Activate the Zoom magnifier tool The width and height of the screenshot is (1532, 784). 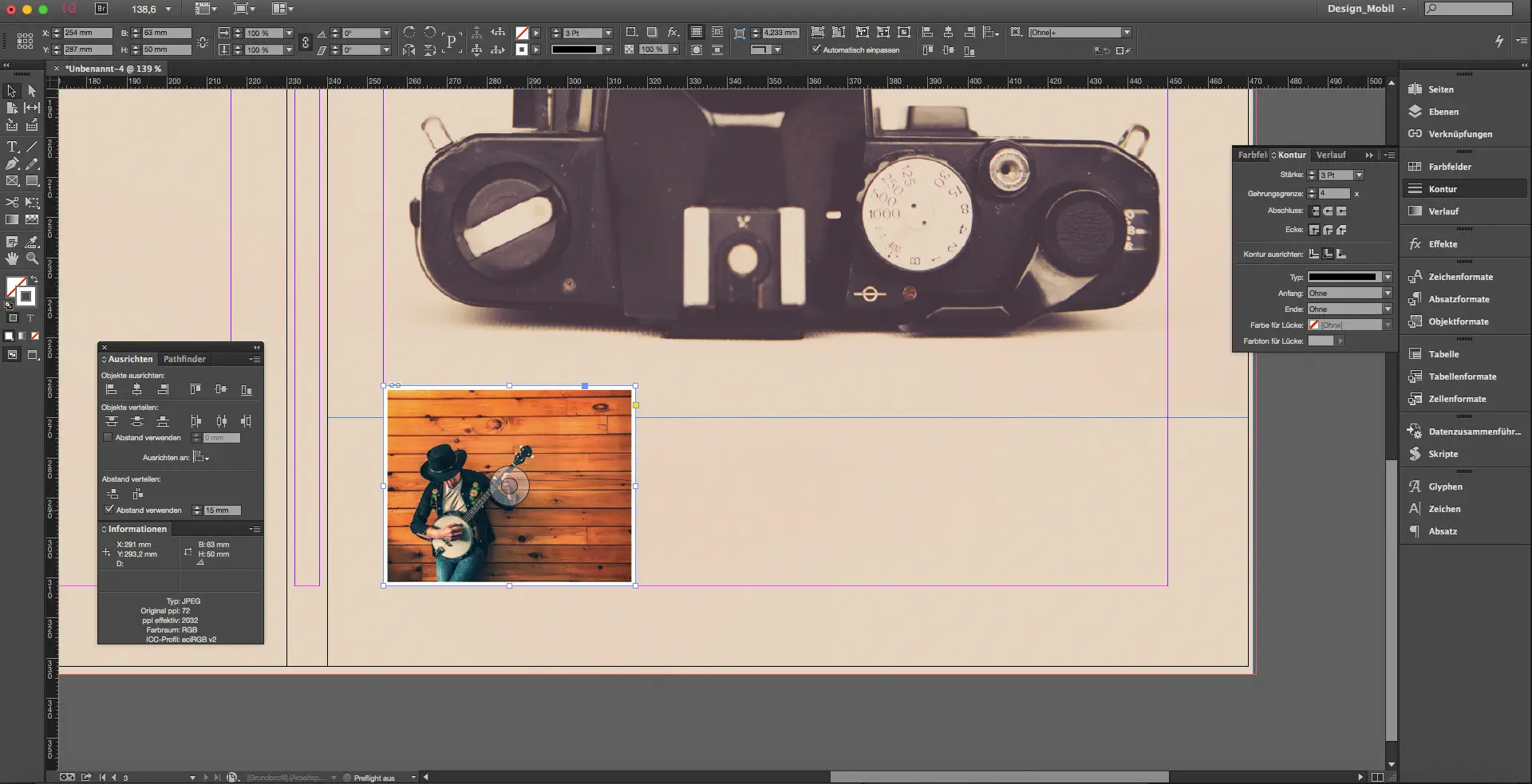tap(32, 258)
